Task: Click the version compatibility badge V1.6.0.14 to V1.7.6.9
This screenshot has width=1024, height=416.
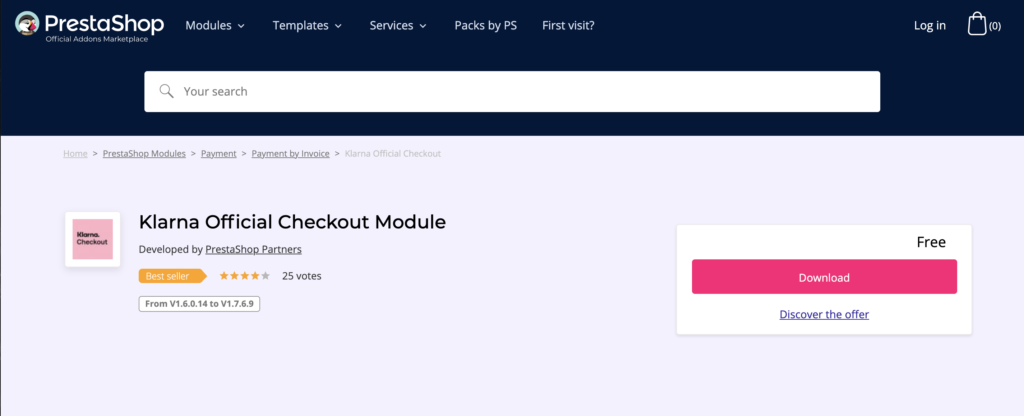Action: [199, 304]
